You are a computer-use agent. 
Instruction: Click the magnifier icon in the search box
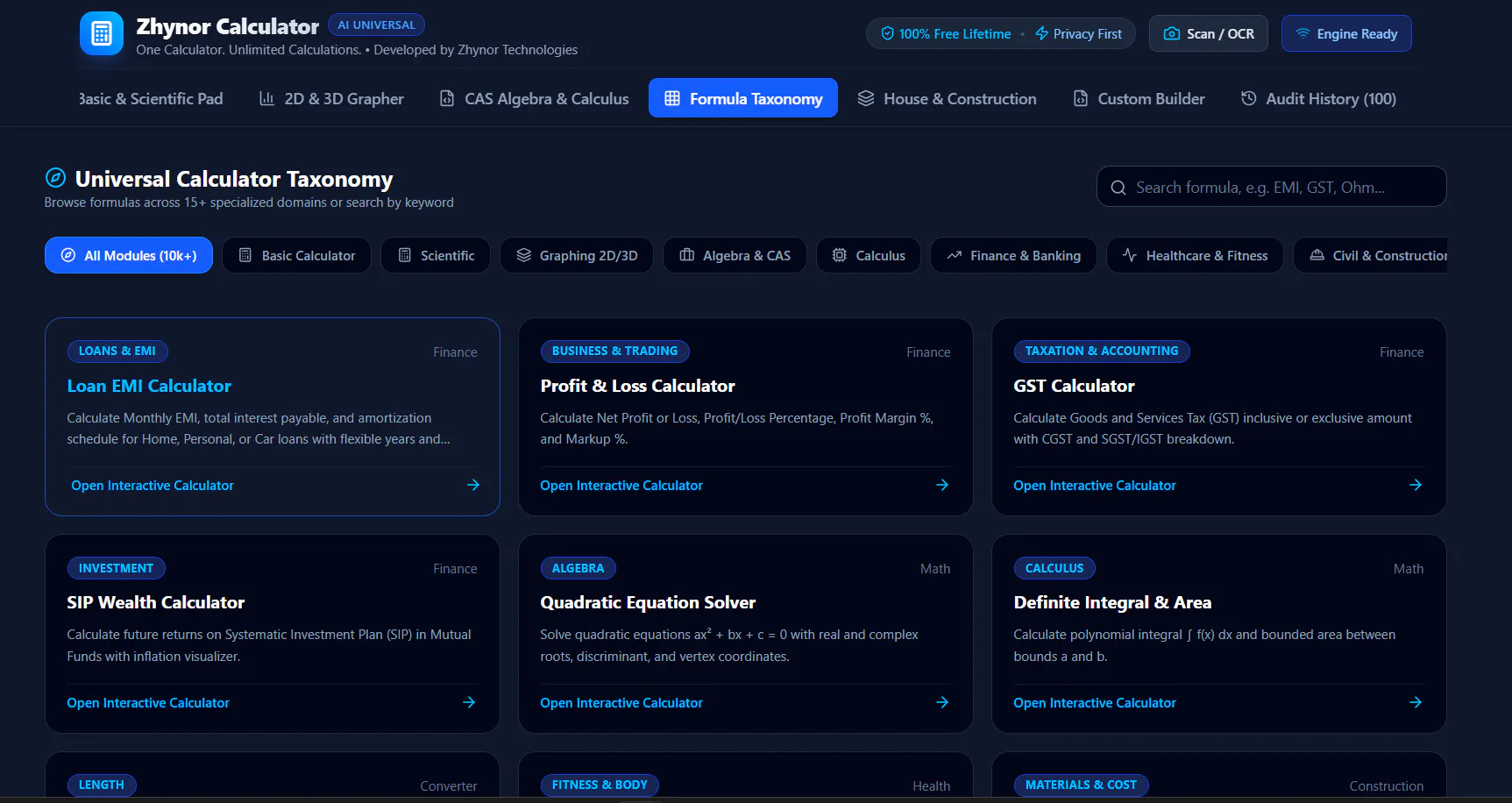pos(1118,188)
